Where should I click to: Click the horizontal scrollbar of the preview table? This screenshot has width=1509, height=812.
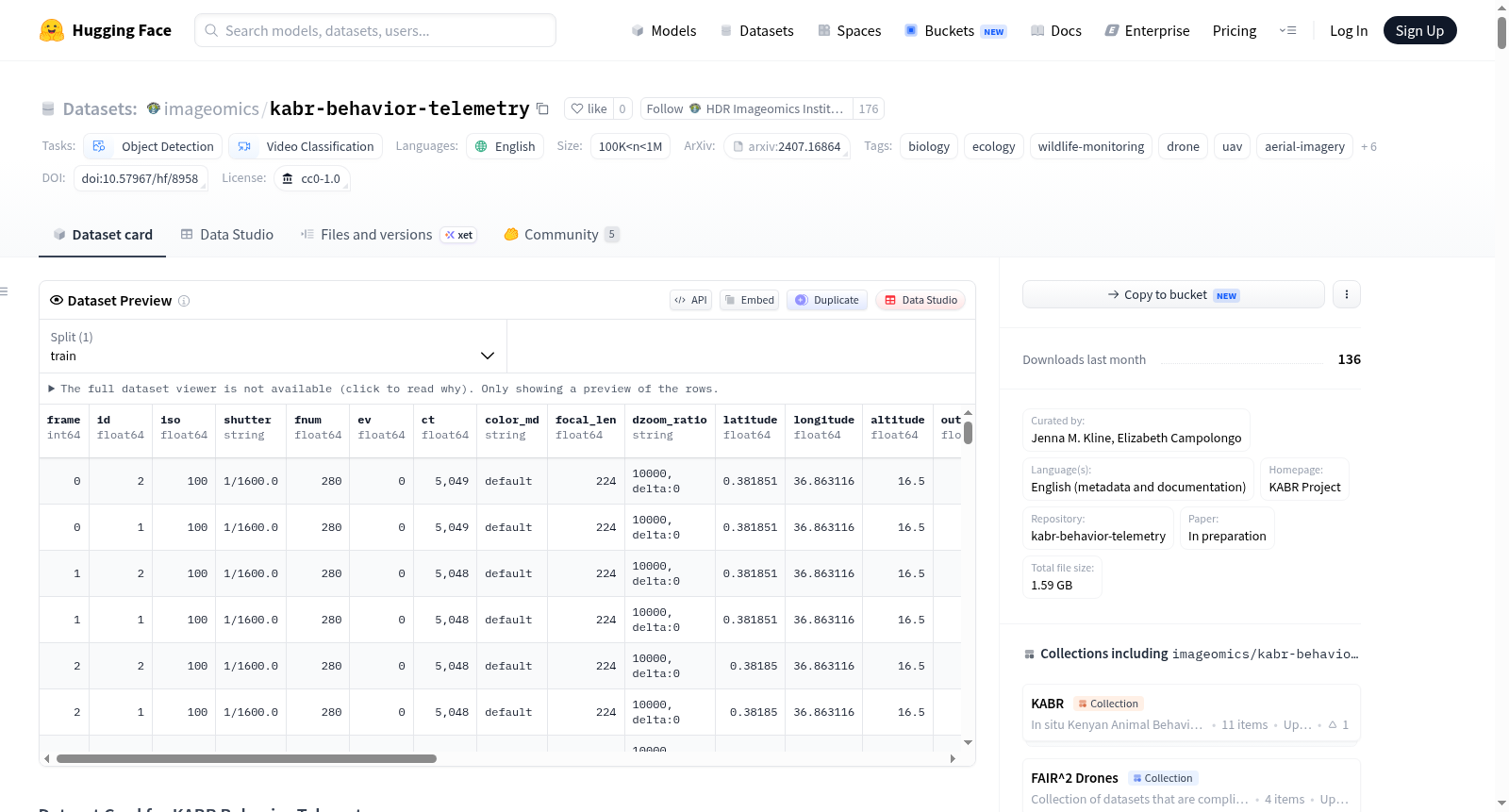[x=246, y=758]
